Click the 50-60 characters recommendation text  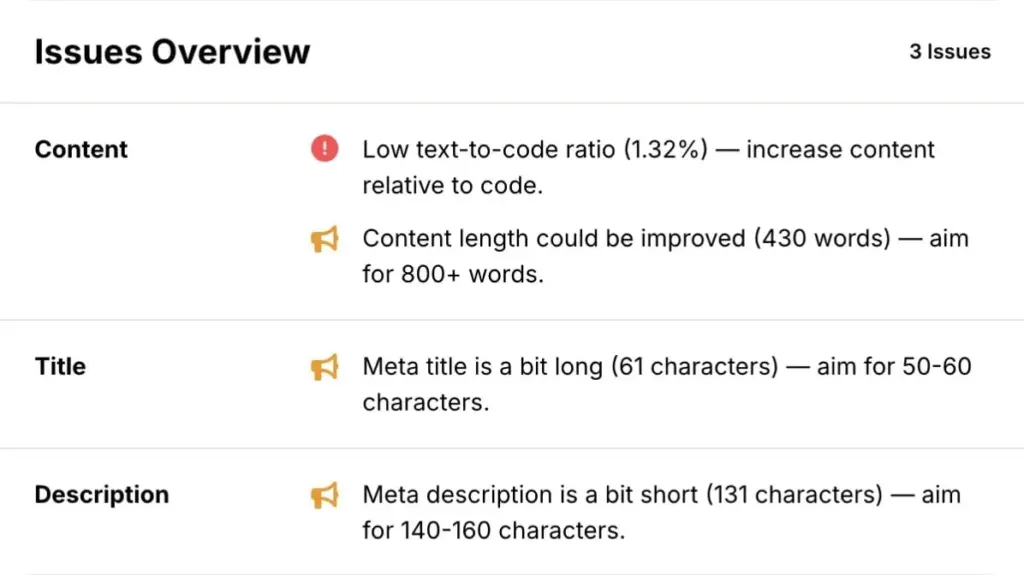925,367
